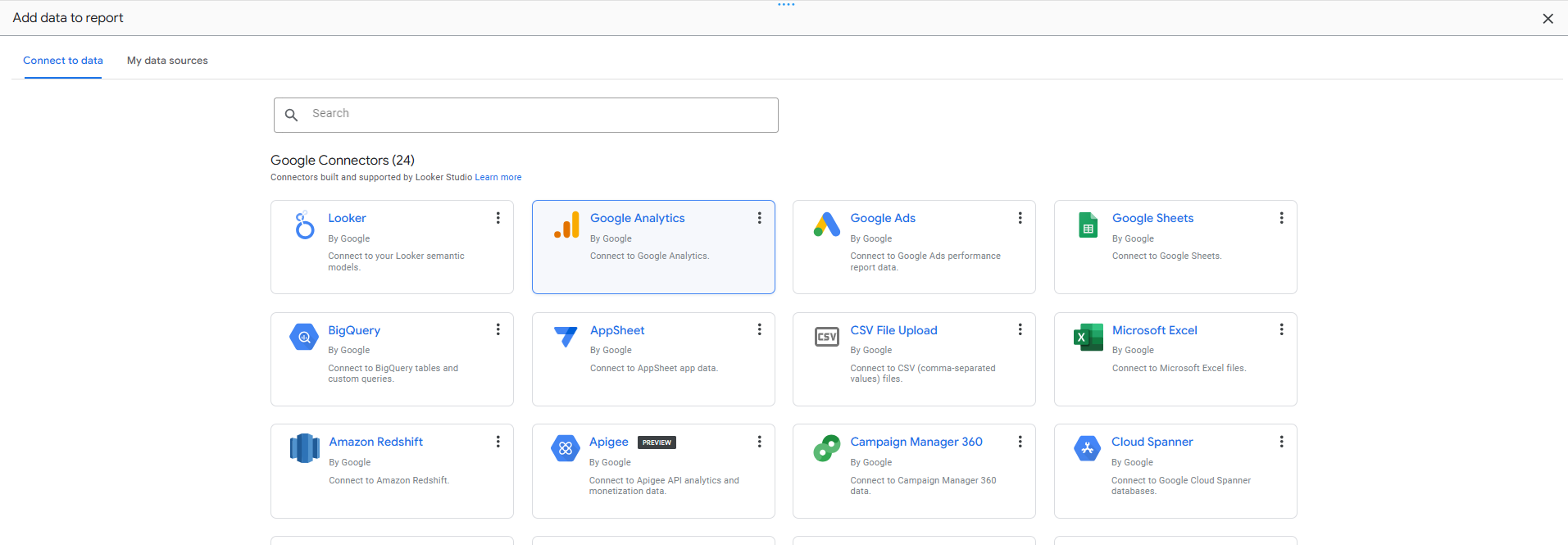Click the Apigee hexagon icon
Screen dimensions: 1568x549
tap(566, 448)
